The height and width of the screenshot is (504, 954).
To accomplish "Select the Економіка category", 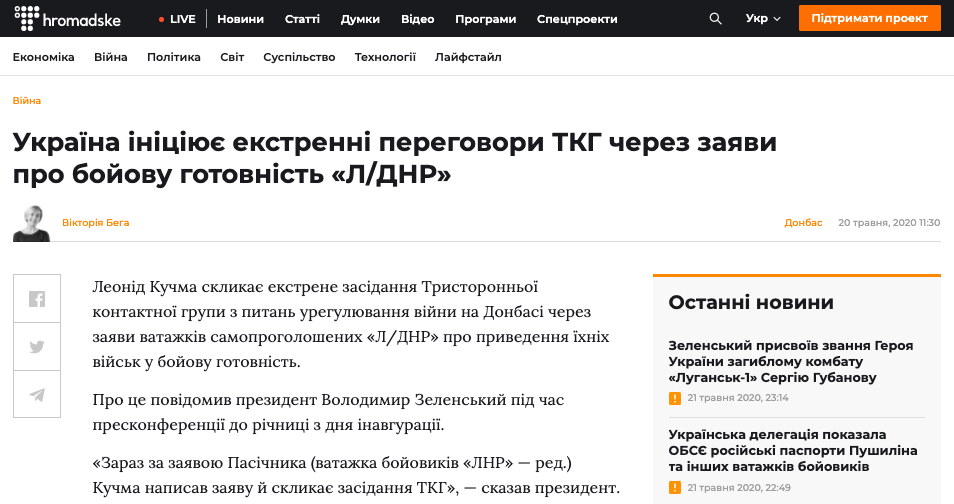I will [44, 57].
